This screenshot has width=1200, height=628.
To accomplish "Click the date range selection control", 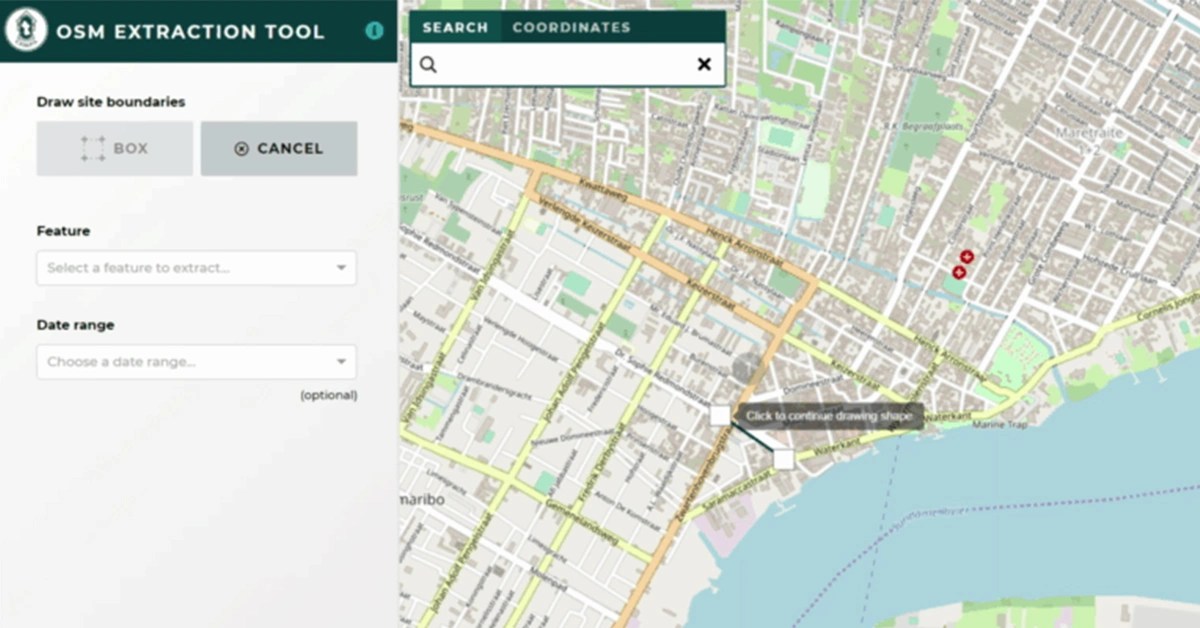I will [196, 362].
